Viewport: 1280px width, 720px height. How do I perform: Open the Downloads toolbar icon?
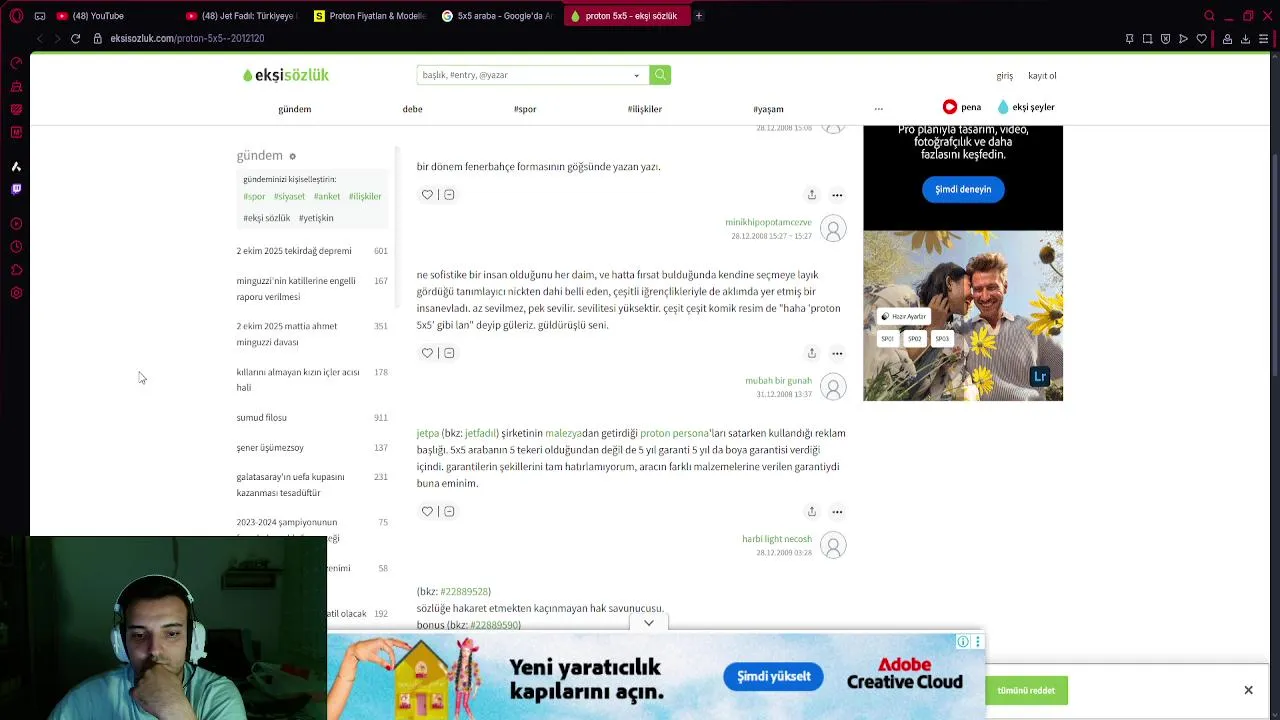click(x=1245, y=38)
